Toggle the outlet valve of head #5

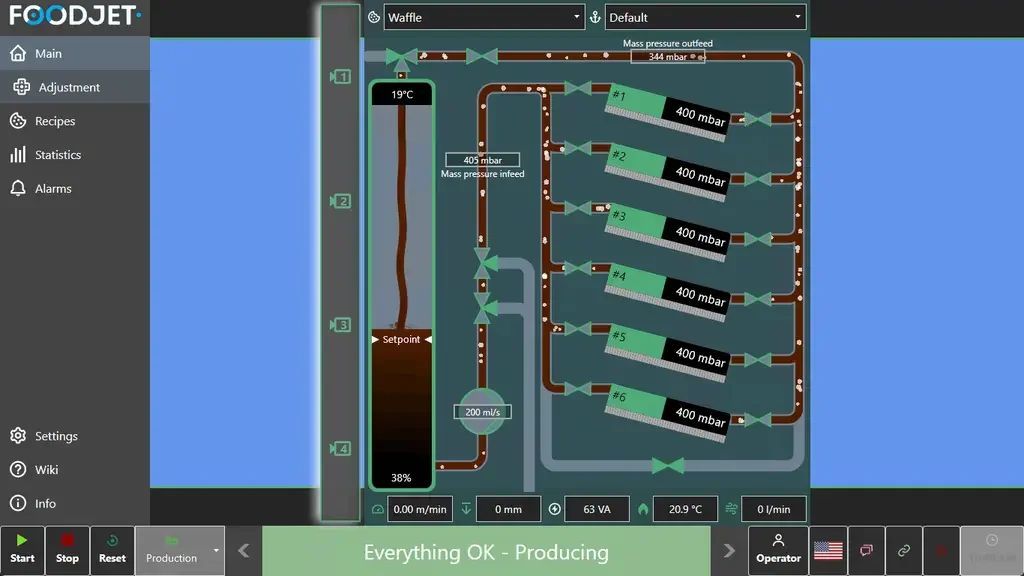tap(758, 359)
